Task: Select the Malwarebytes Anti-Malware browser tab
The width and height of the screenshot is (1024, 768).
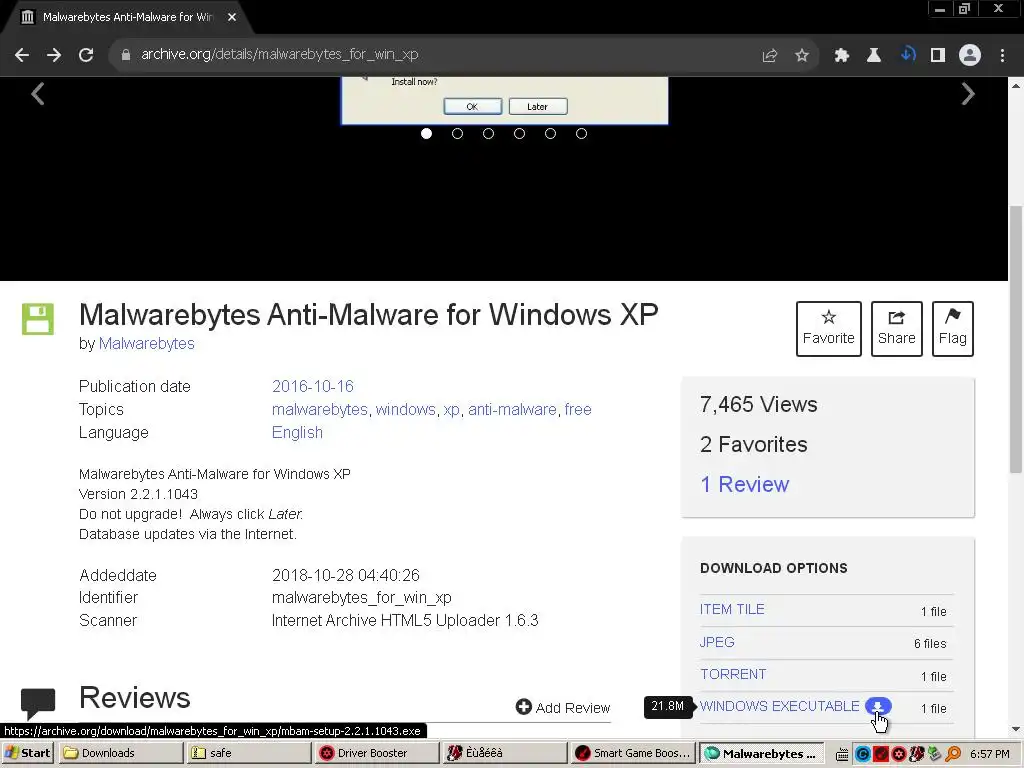Action: [128, 18]
